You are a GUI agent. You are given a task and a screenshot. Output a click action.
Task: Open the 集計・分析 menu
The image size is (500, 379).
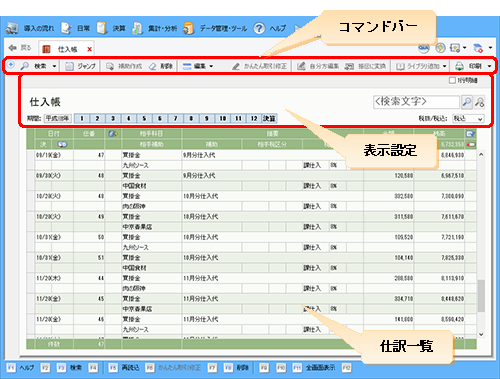click(x=162, y=28)
